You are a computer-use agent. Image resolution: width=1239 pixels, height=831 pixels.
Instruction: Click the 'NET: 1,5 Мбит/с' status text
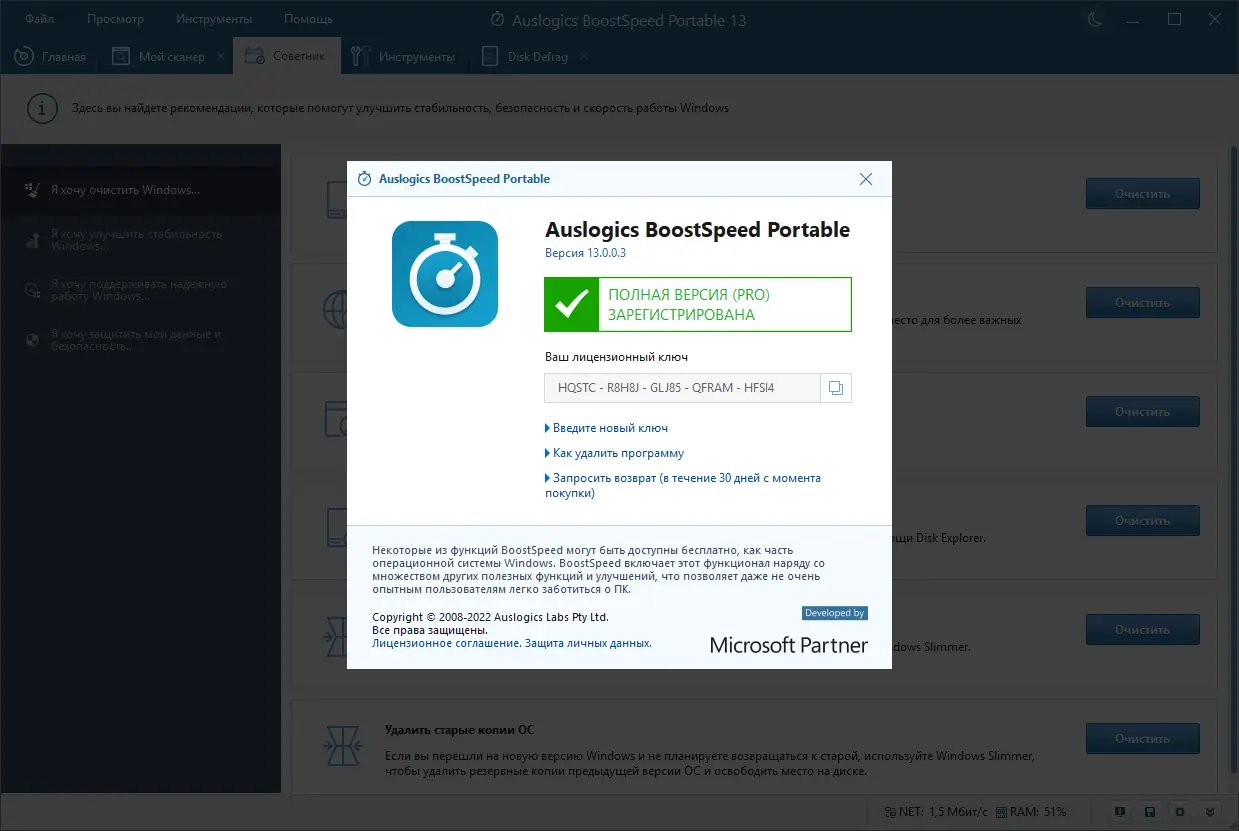pyautogui.click(x=944, y=811)
